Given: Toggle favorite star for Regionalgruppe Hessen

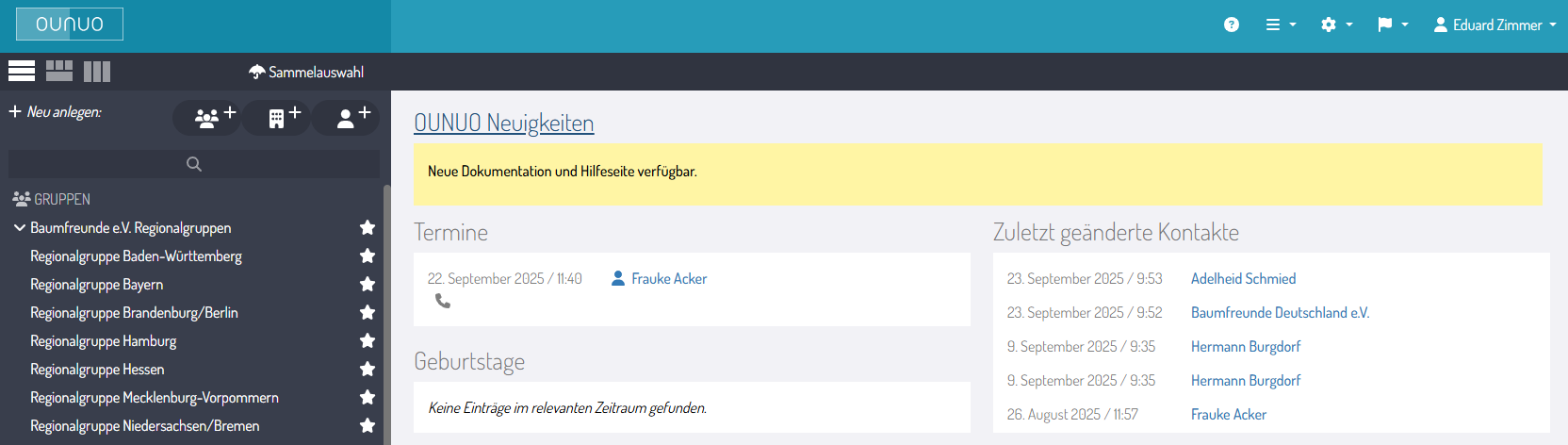Looking at the screenshot, I should tap(367, 369).
